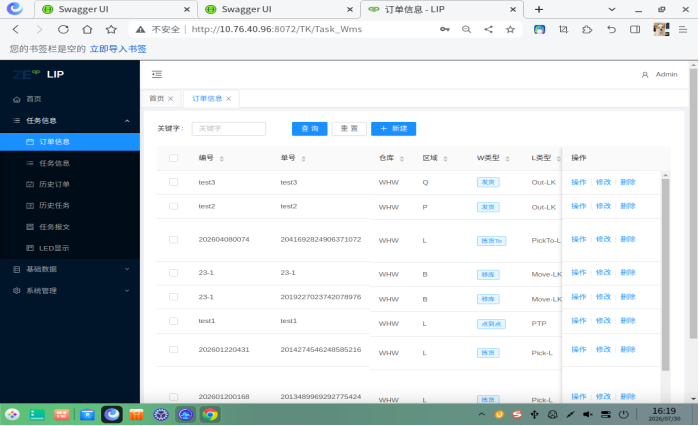699x426 pixels.
Task: Check the row checkbox for test2
Action: (x=173, y=206)
